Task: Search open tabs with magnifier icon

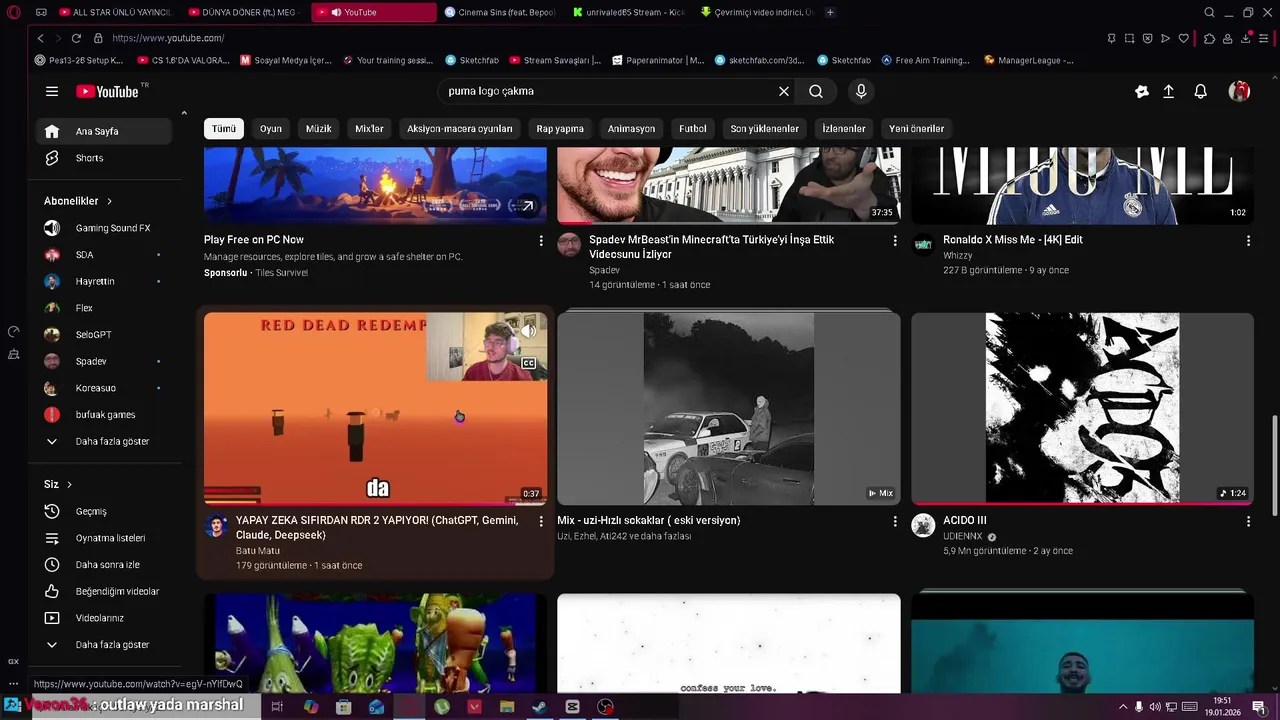Action: click(1209, 12)
